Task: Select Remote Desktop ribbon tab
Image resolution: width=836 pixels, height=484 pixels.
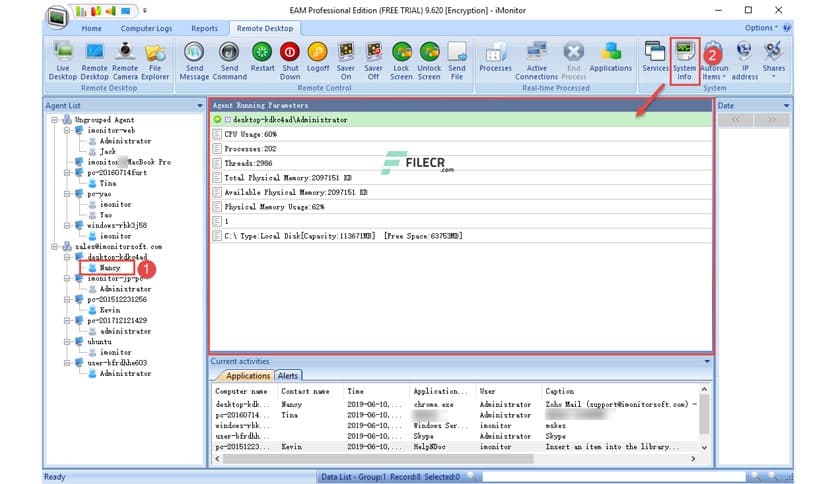Action: tap(265, 28)
